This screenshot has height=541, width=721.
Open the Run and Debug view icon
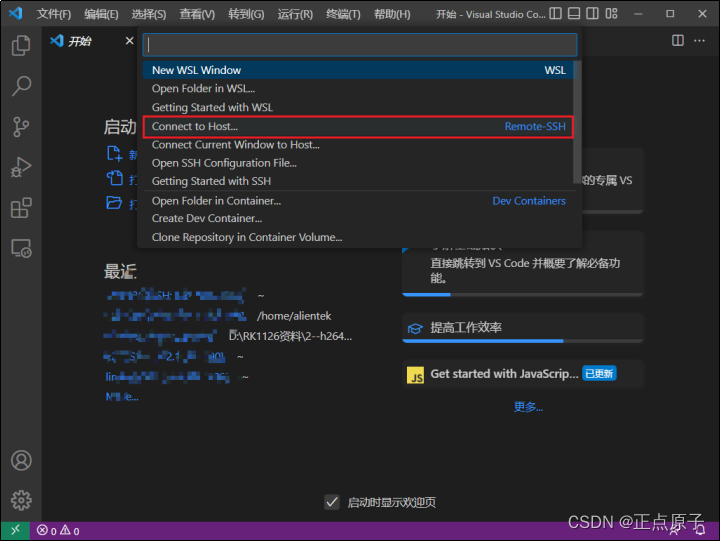[x=21, y=167]
